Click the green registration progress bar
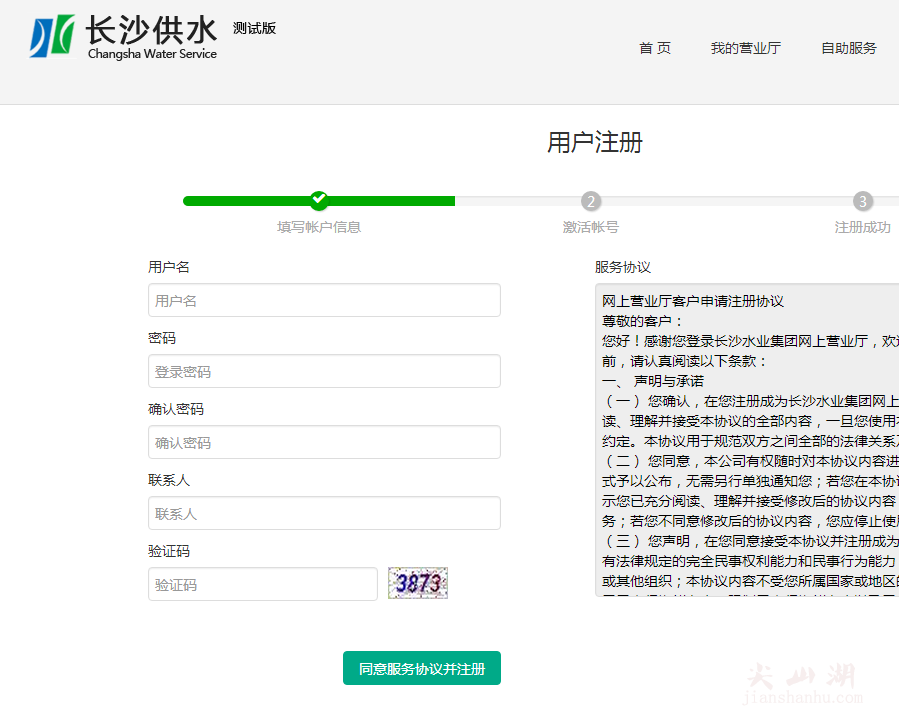The width and height of the screenshot is (899, 722). [319, 201]
